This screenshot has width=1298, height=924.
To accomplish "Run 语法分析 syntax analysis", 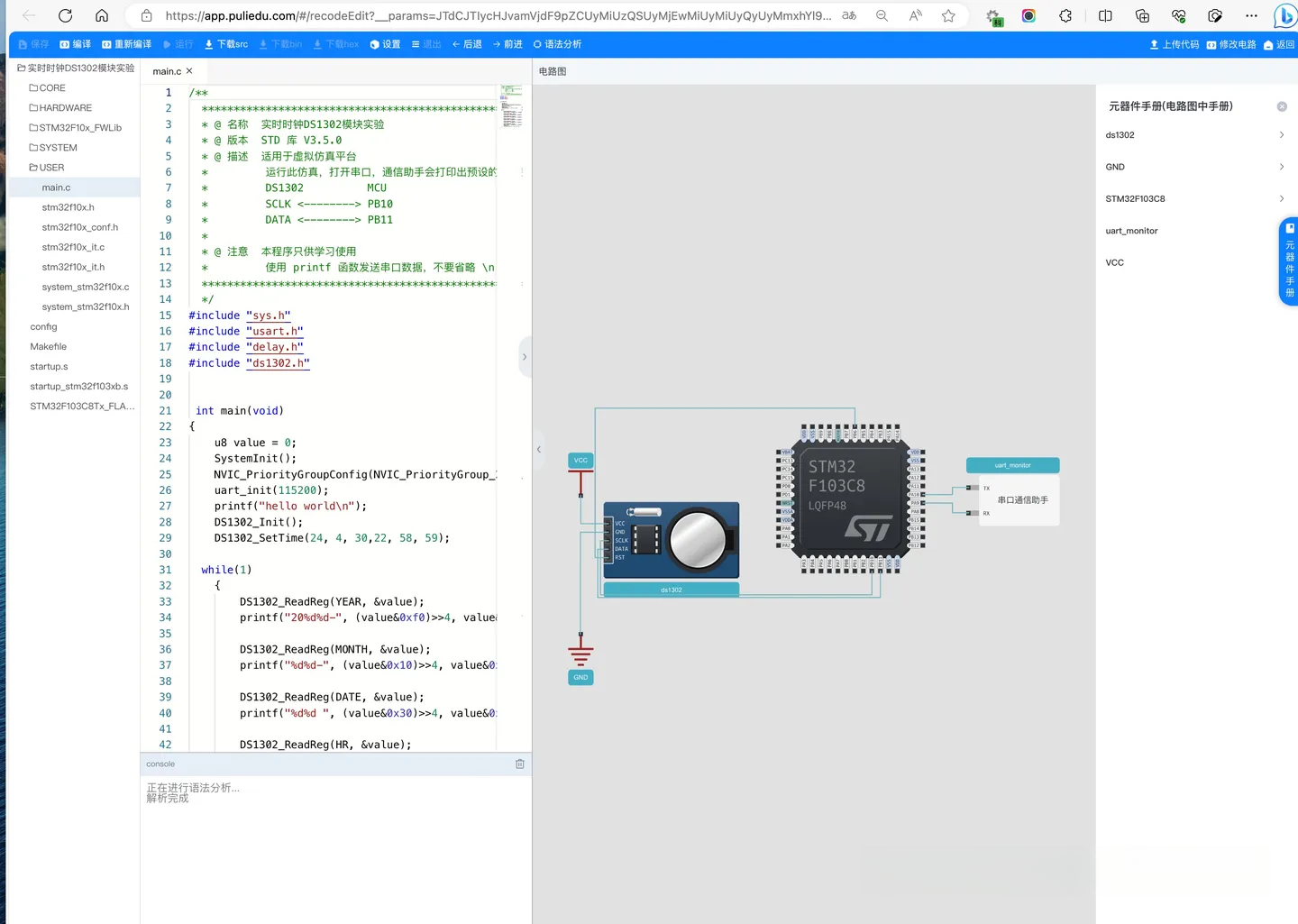I will 557,44.
